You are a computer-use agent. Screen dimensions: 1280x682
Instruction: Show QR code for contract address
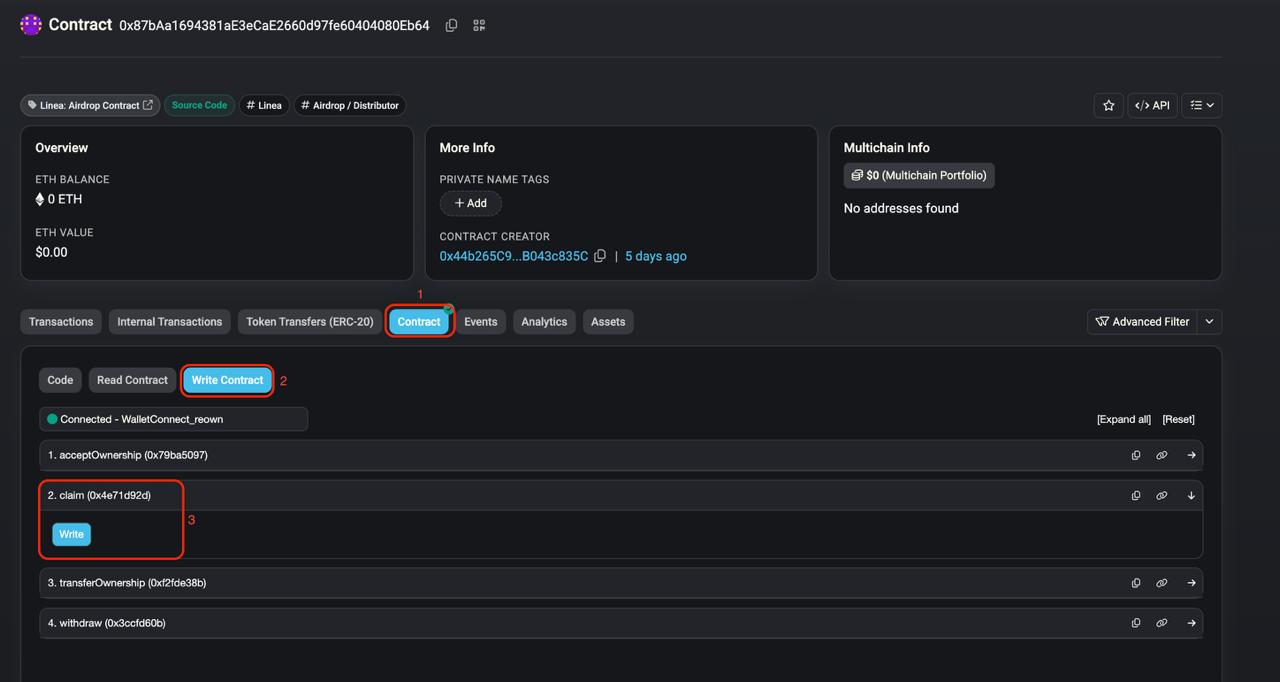479,25
